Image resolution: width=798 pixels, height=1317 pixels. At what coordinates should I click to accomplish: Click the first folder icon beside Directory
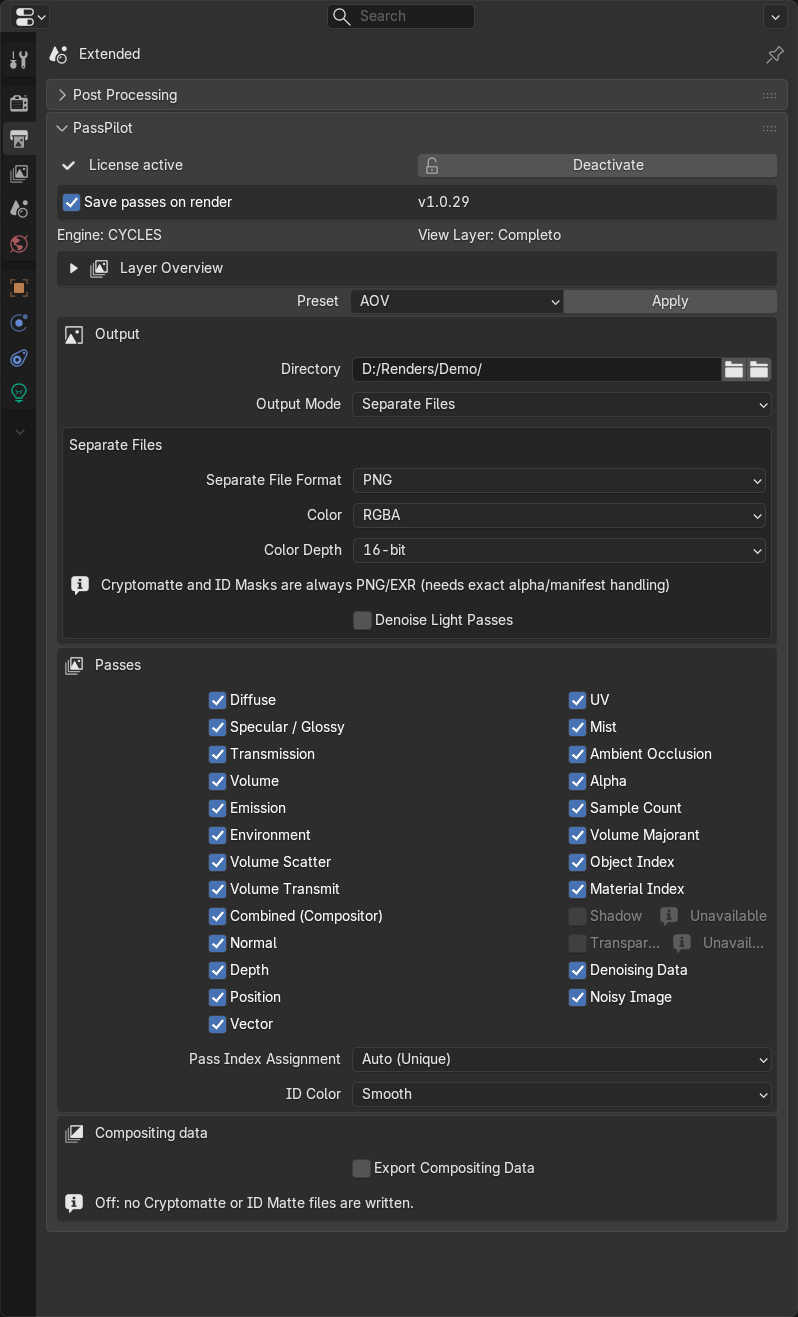point(734,369)
